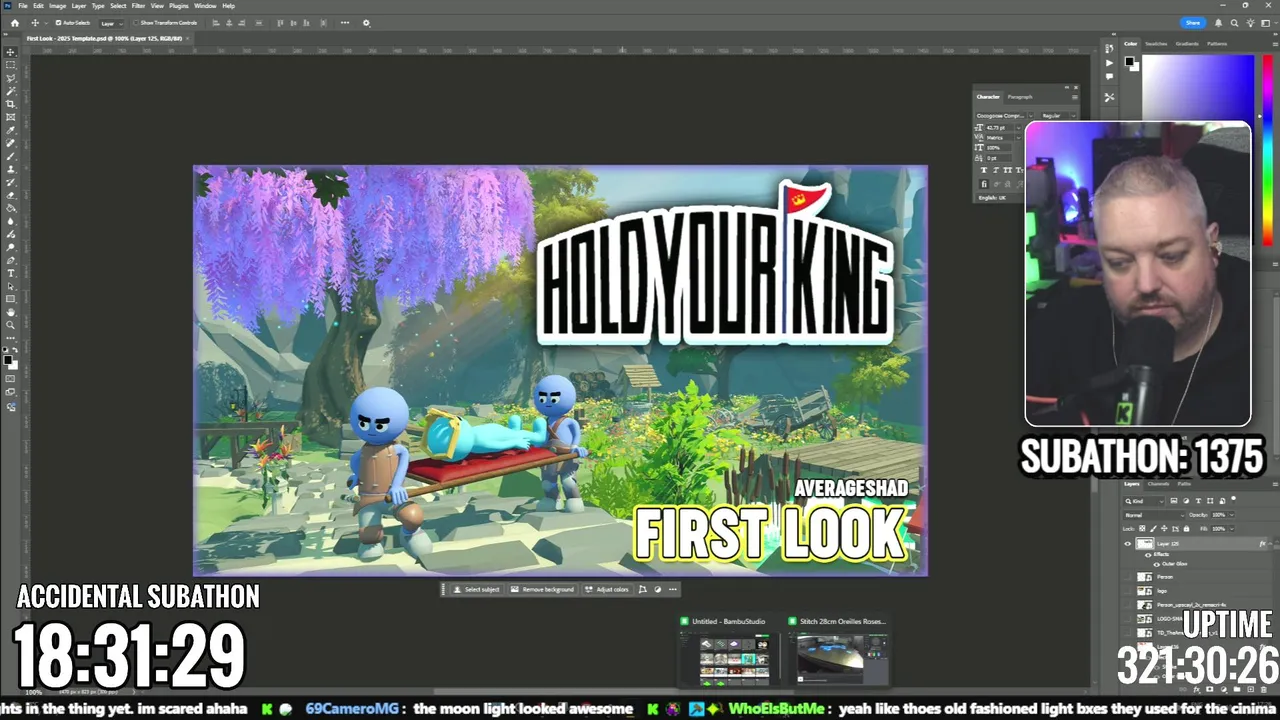Click the lock all padlock icon

(x=1186, y=529)
